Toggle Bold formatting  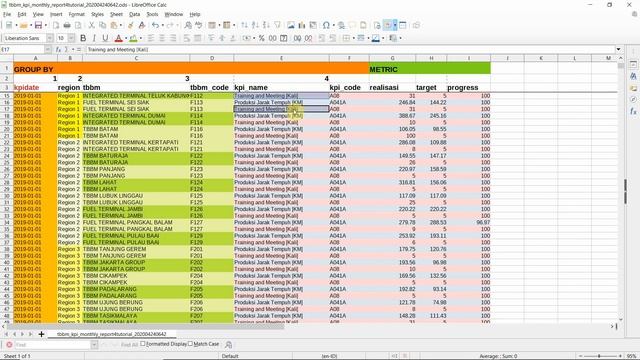83,38
